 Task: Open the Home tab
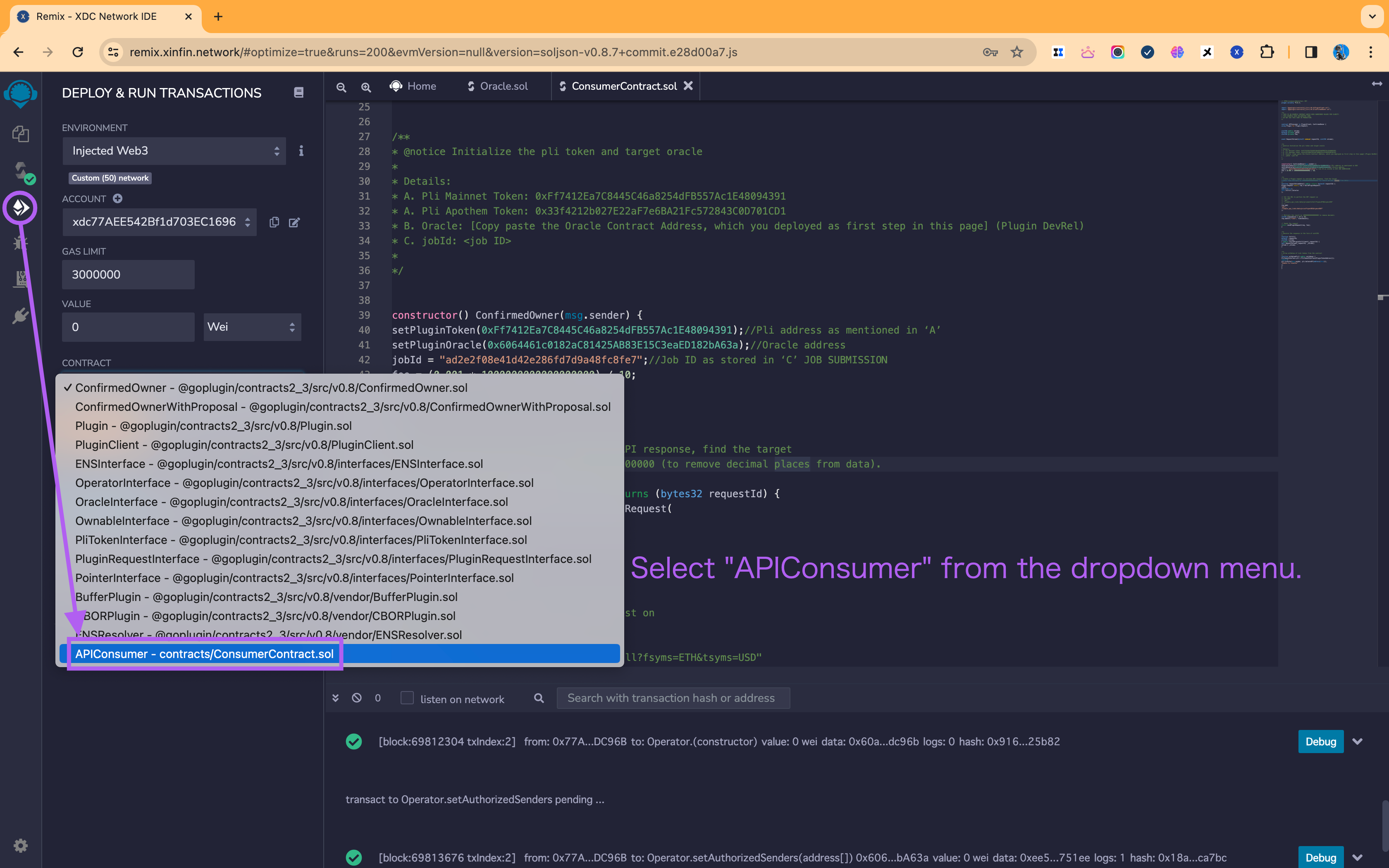(x=421, y=86)
